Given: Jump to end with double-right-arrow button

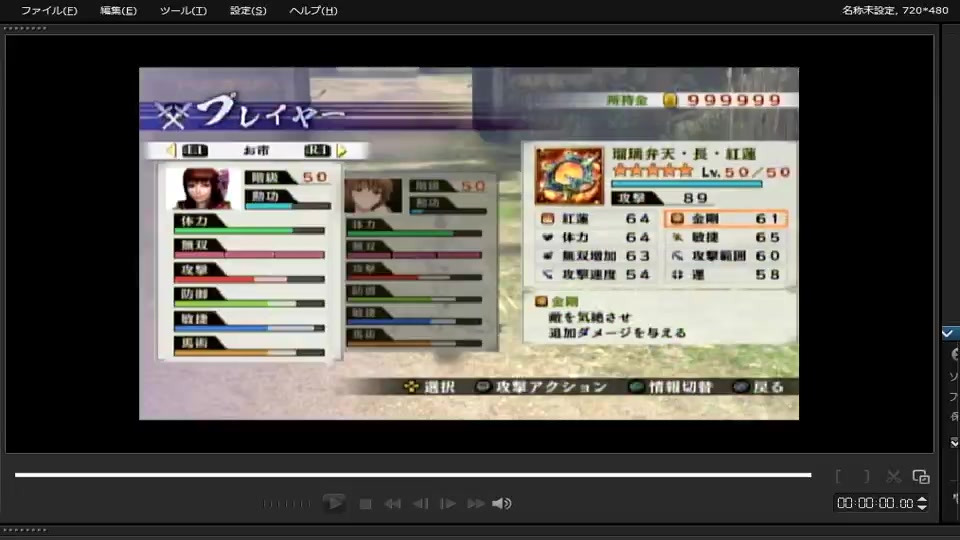Looking at the screenshot, I should [476, 504].
